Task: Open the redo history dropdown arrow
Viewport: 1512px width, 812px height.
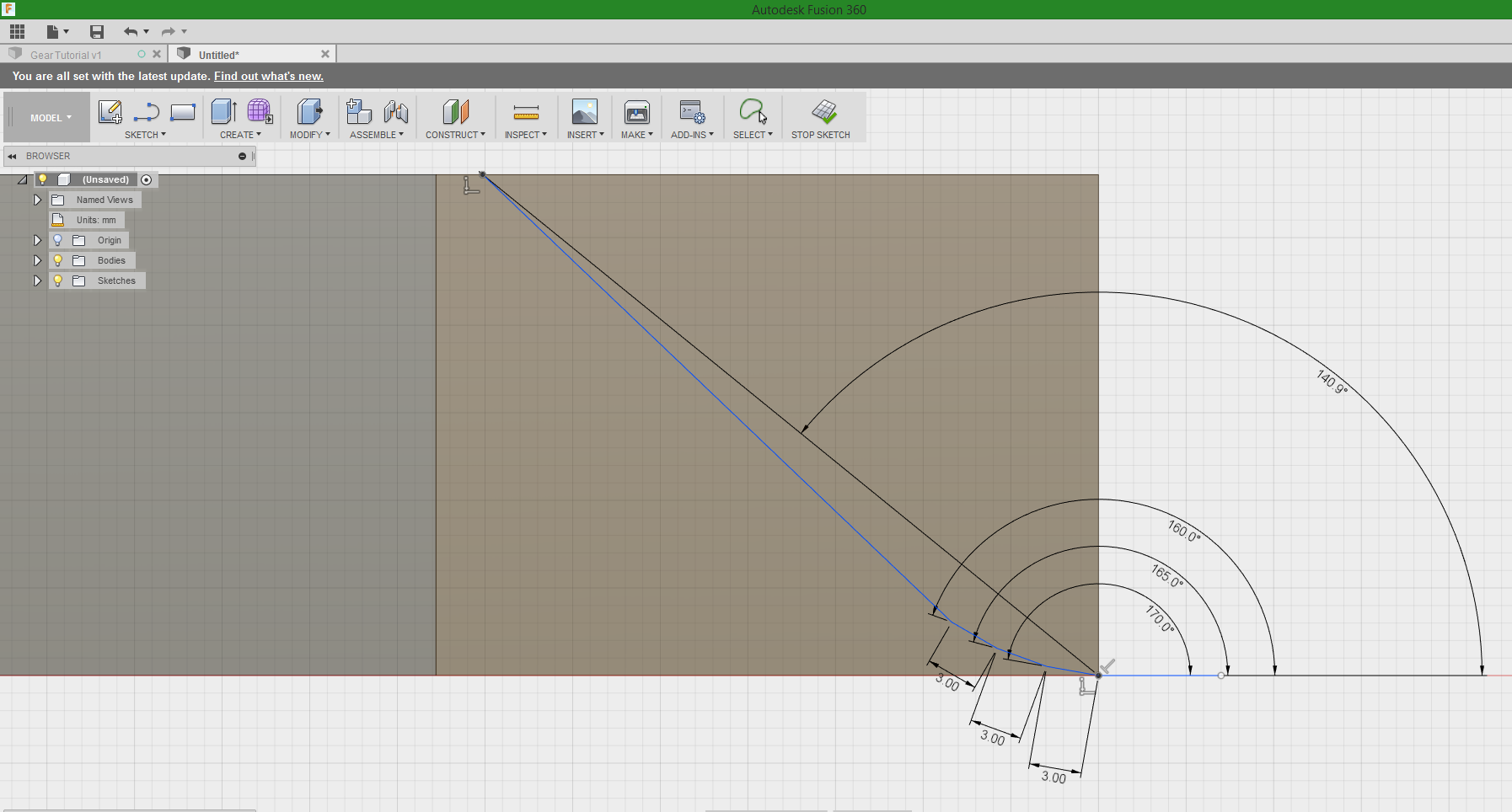Action: pyautogui.click(x=184, y=32)
